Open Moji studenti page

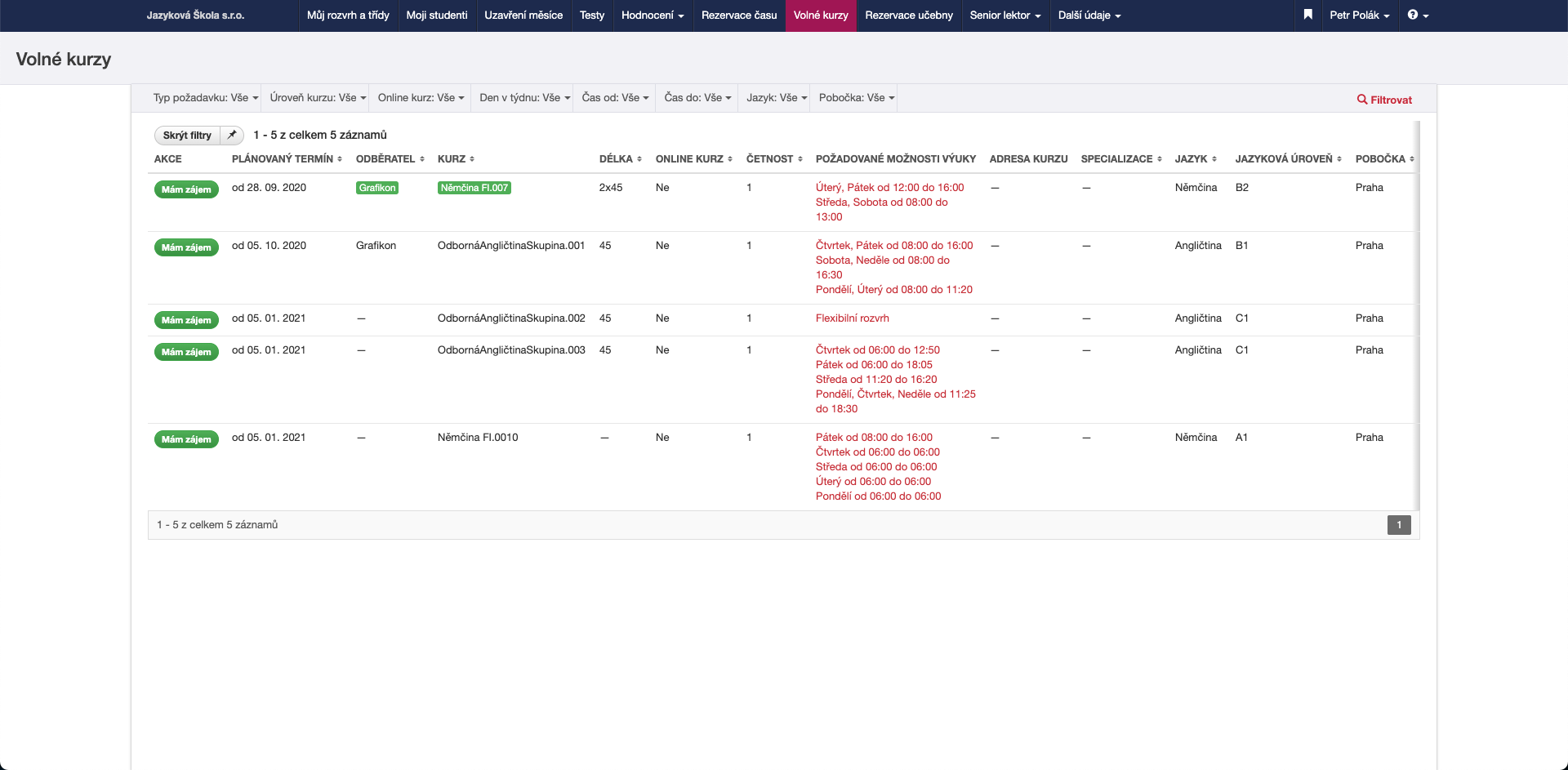click(x=437, y=15)
